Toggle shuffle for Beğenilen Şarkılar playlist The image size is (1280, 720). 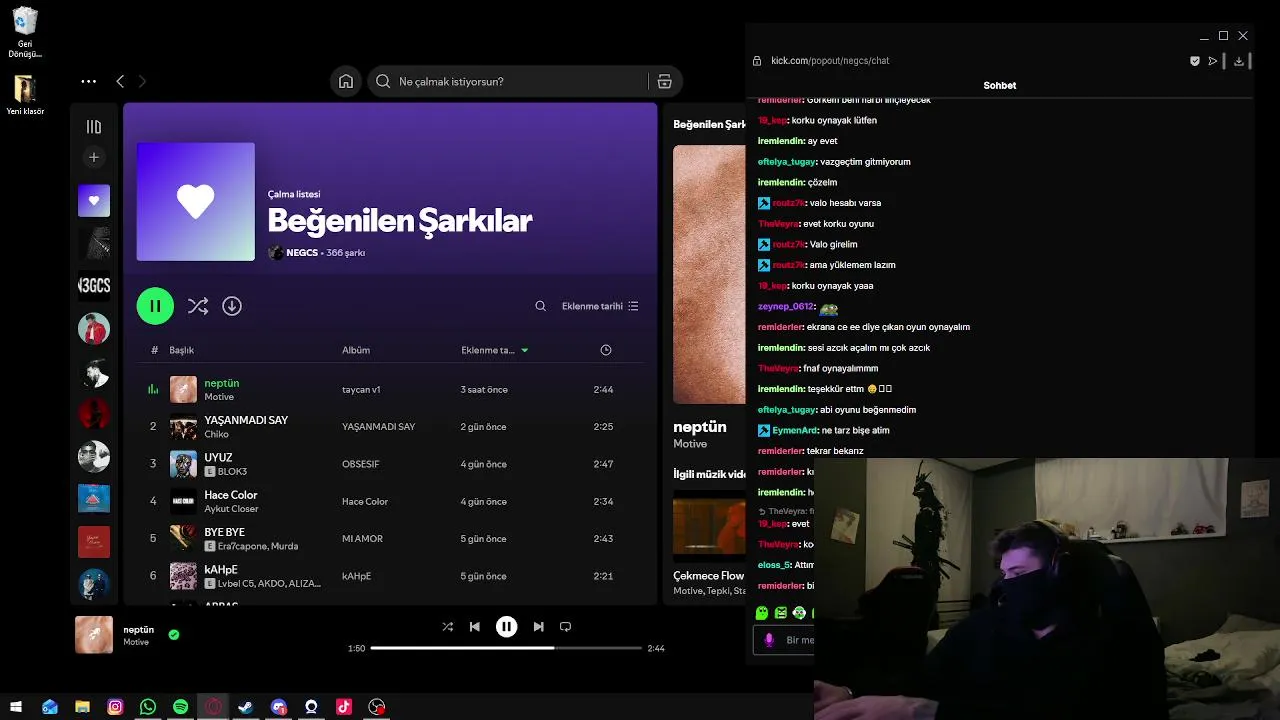tap(198, 306)
